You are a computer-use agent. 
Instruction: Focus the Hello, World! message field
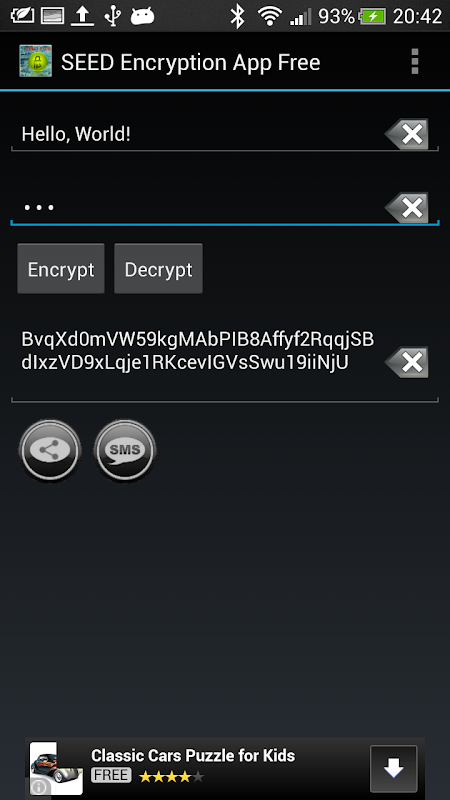pos(197,135)
